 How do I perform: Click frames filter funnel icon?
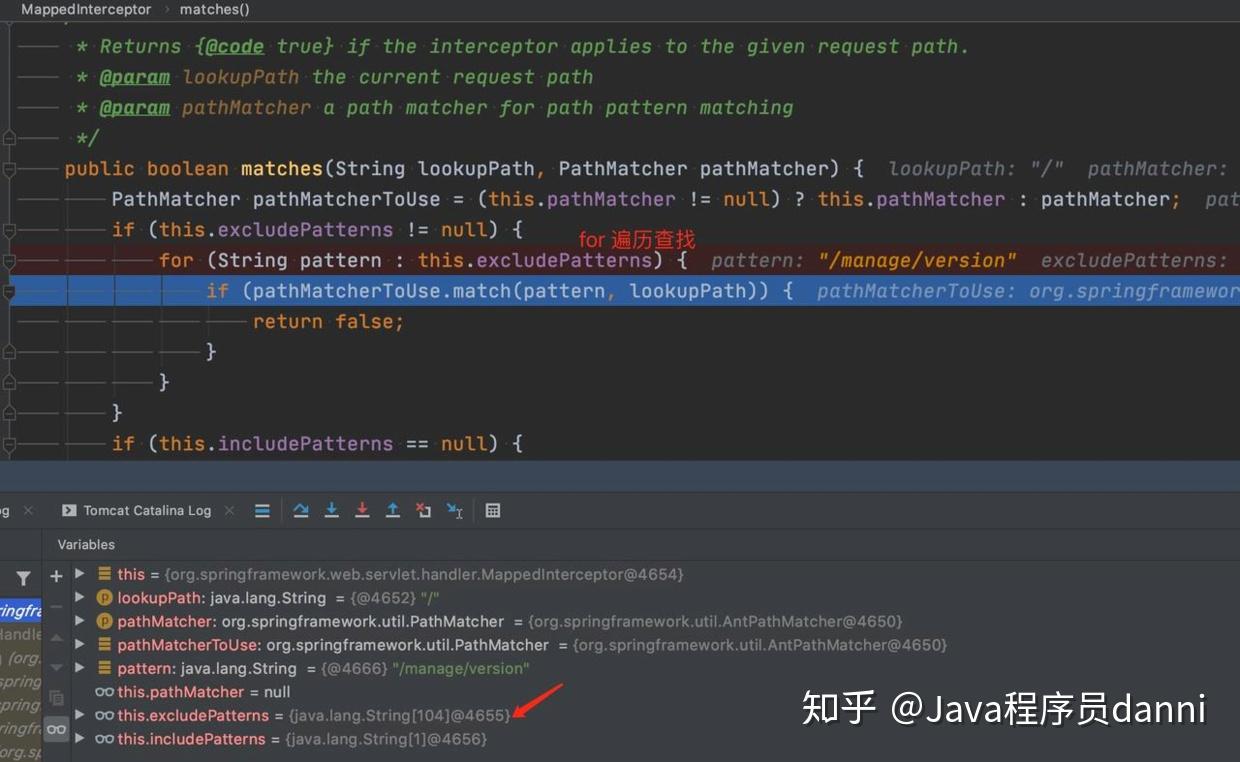[23, 577]
